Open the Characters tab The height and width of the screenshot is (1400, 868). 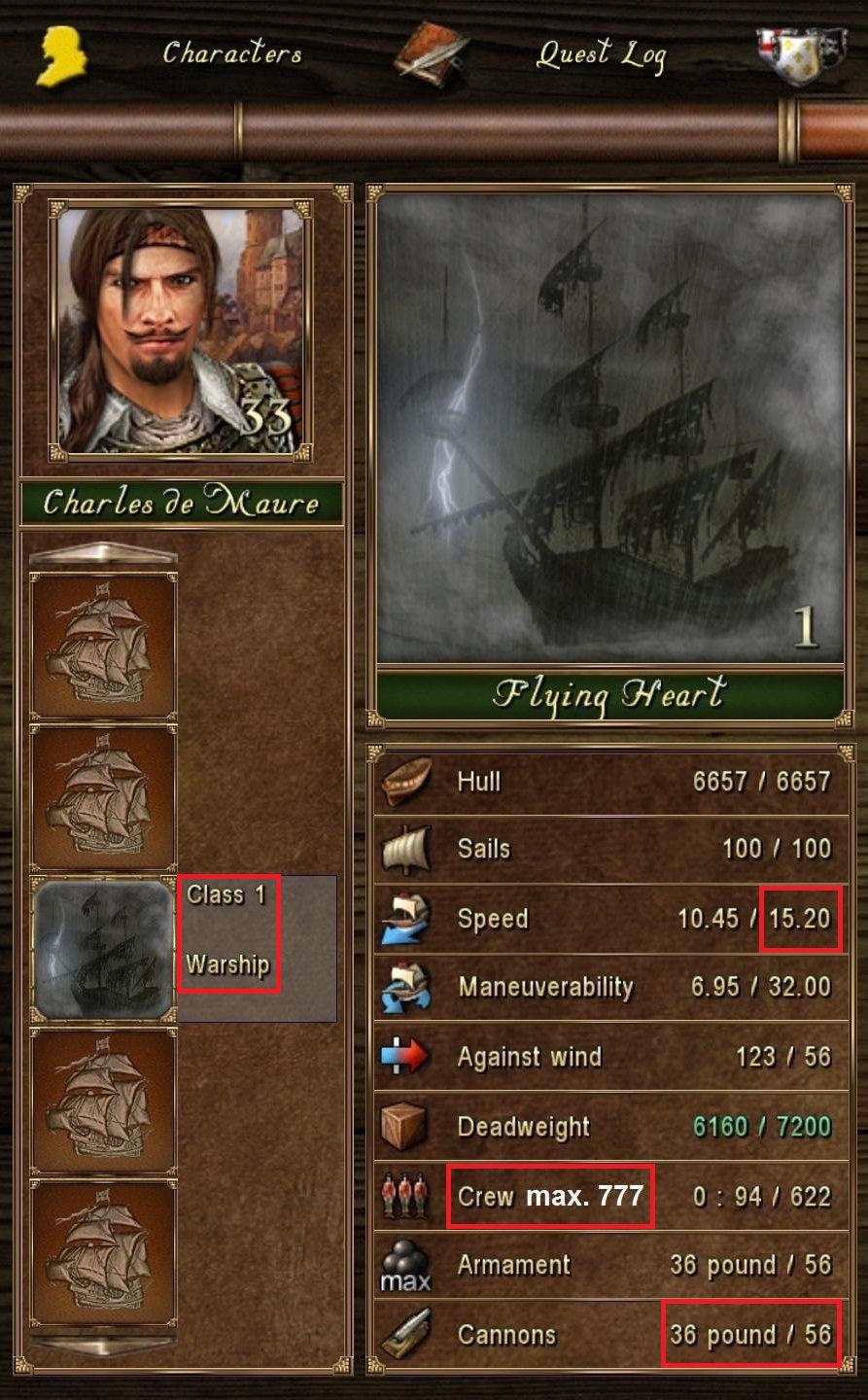click(232, 52)
